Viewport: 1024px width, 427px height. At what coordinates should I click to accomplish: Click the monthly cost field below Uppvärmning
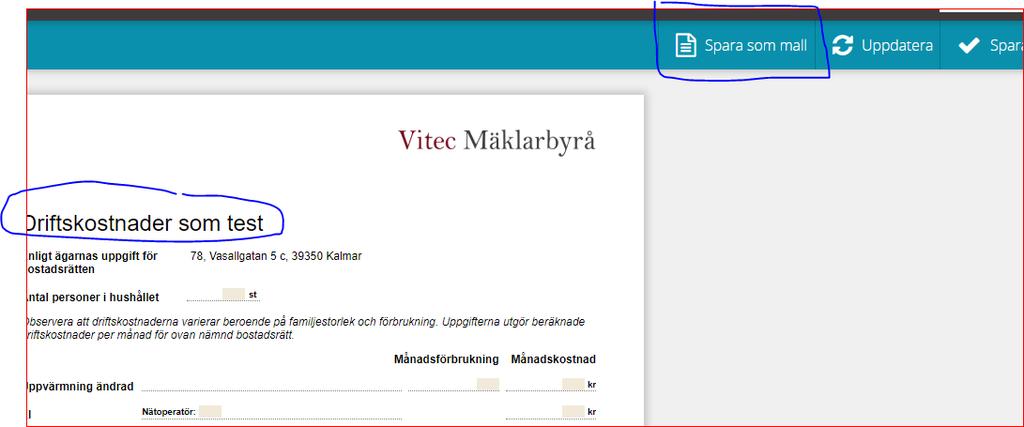pyautogui.click(x=573, y=411)
